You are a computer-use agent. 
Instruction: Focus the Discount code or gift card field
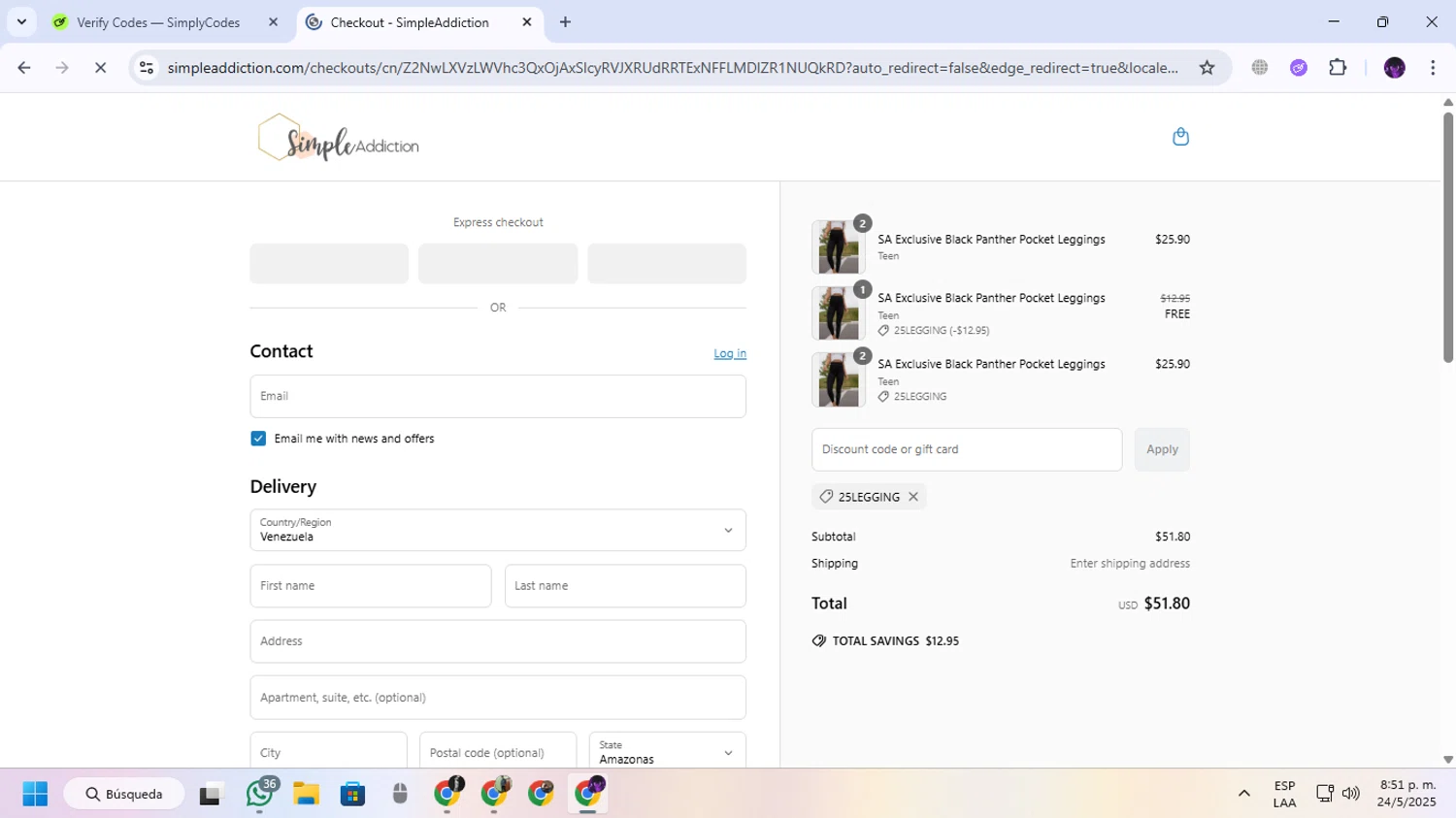point(967,449)
